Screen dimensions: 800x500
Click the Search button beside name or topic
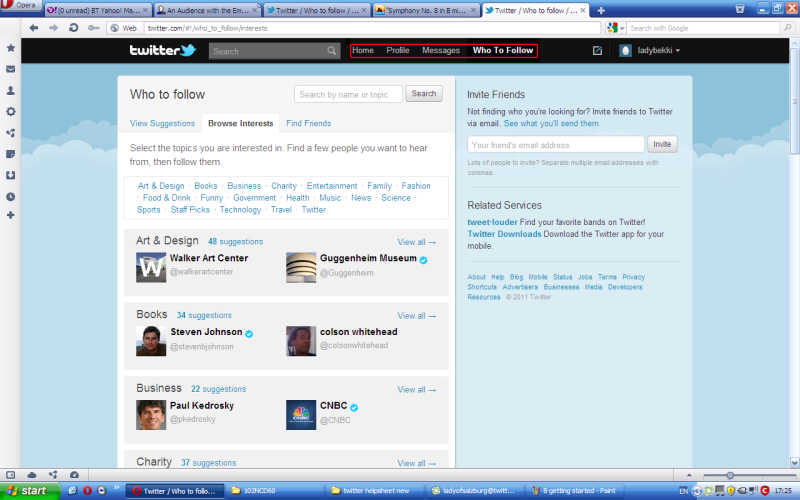tap(424, 94)
